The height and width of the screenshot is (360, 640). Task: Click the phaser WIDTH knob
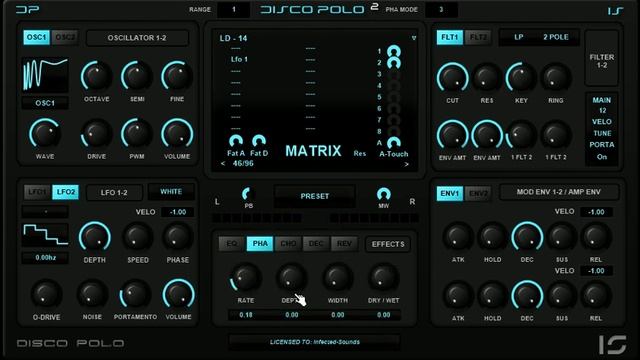(x=338, y=278)
